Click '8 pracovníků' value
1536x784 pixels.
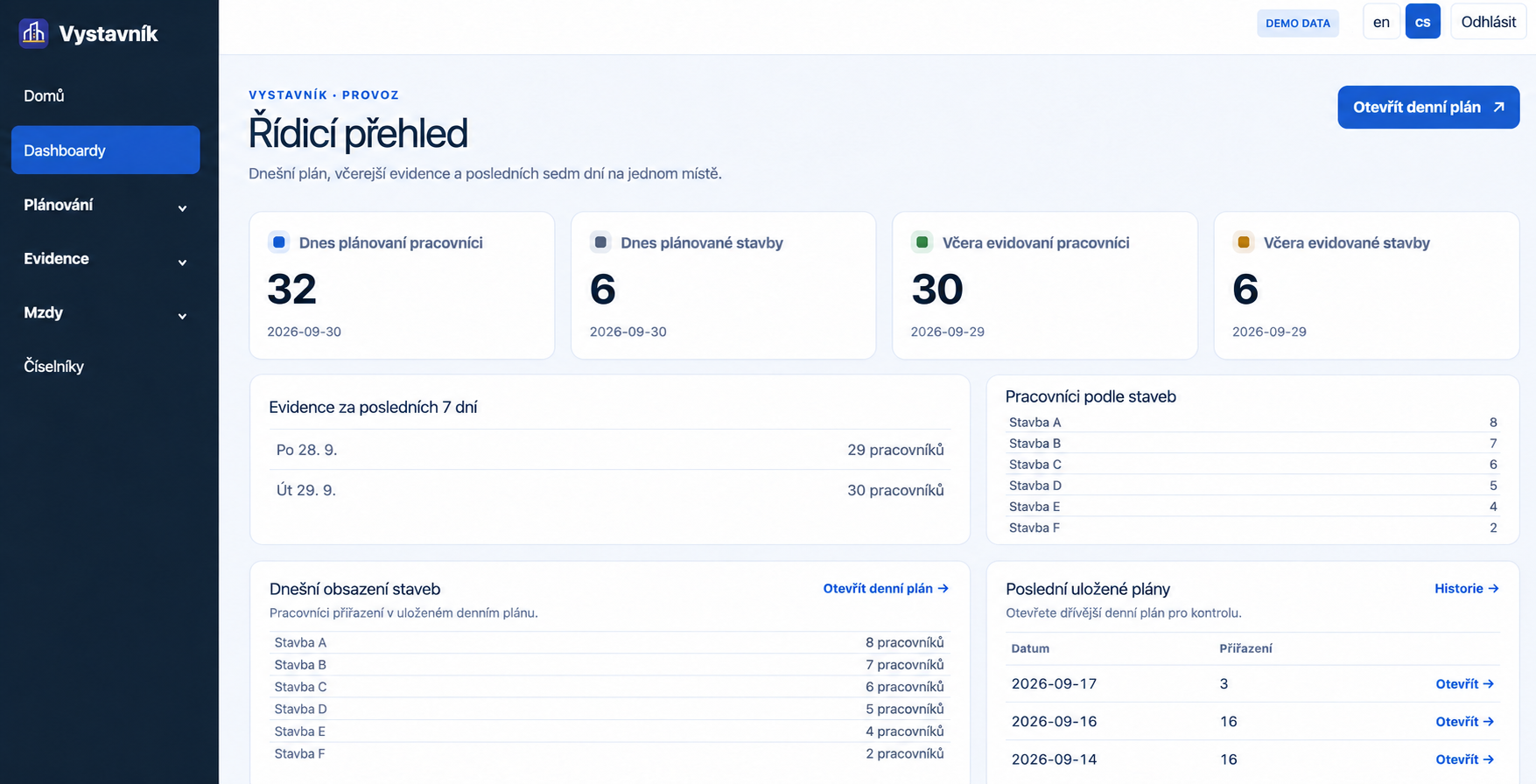(x=905, y=642)
